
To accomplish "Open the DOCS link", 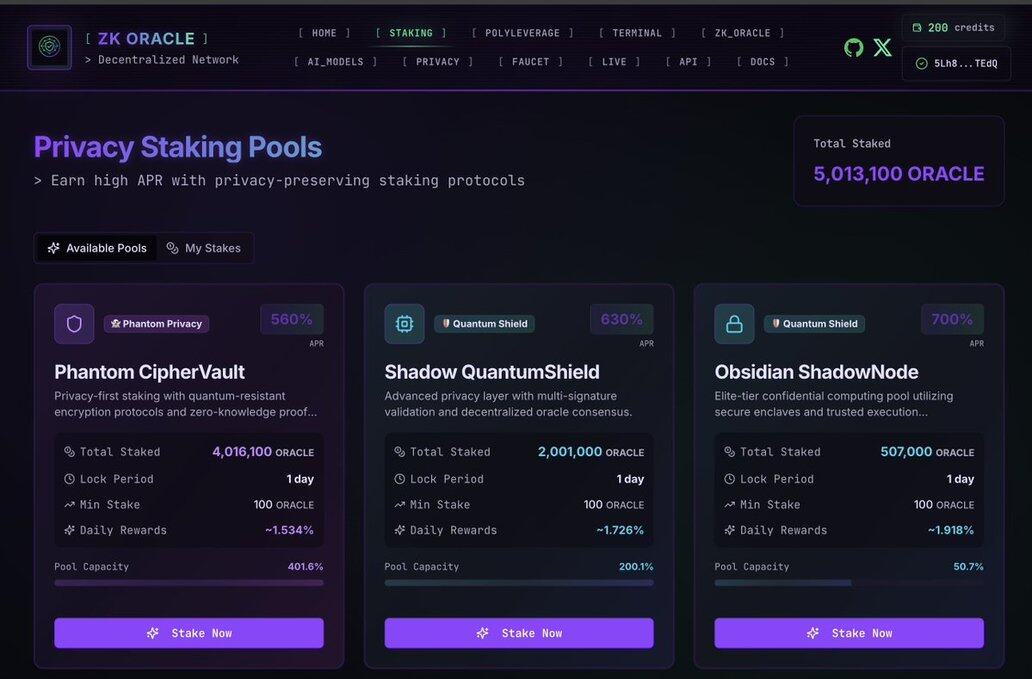I will 762,62.
